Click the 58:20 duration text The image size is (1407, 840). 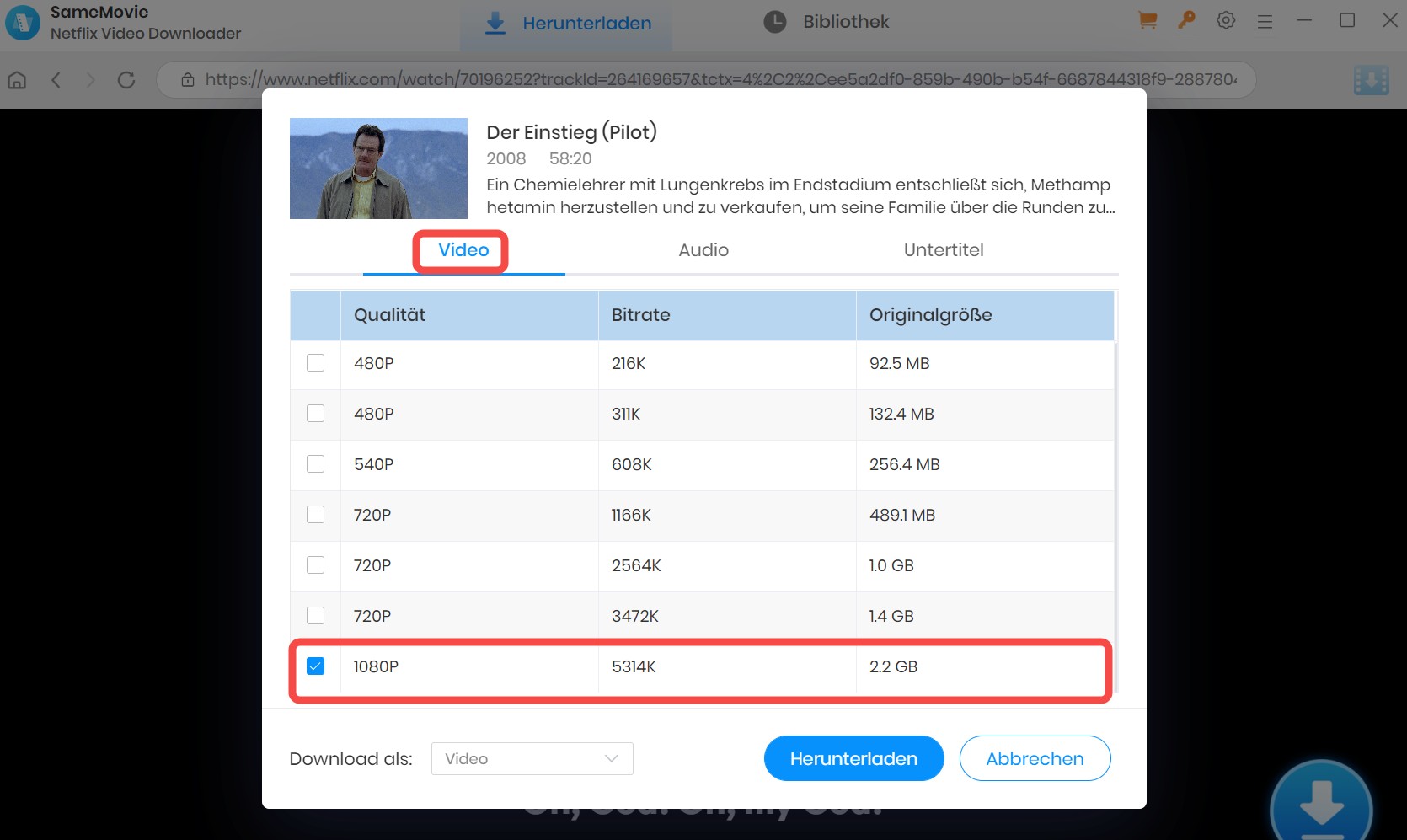pos(570,158)
